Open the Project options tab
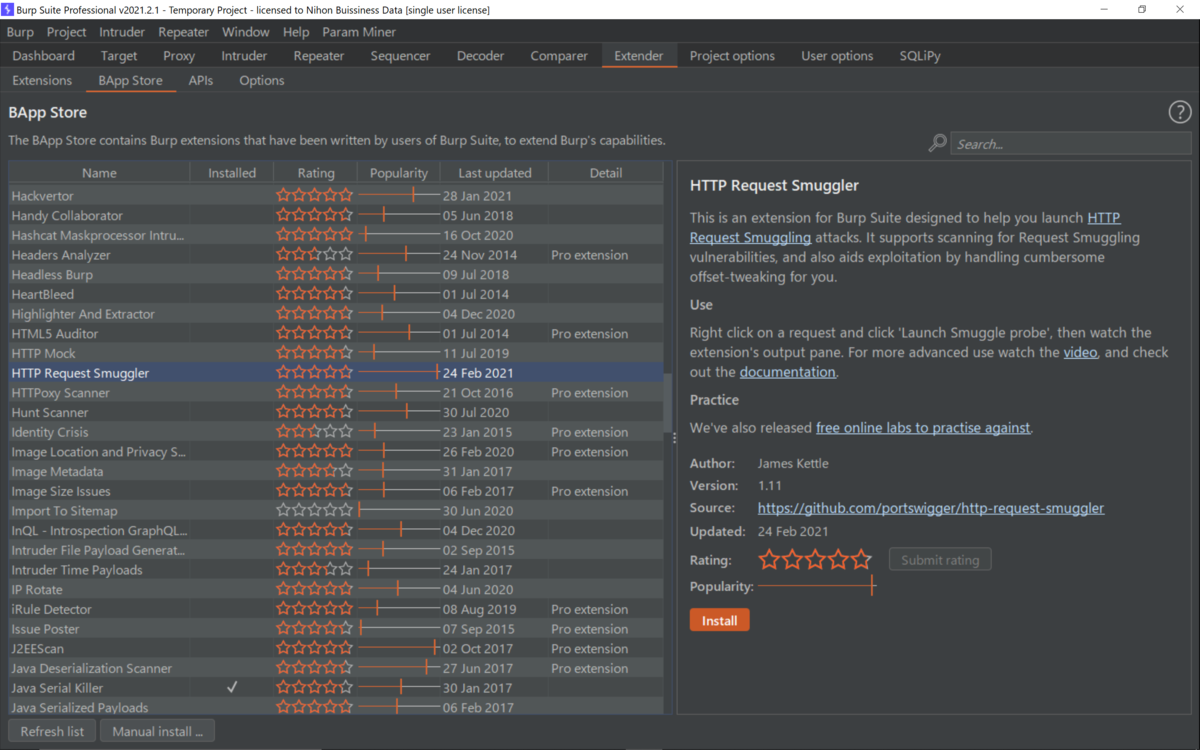 [x=732, y=56]
